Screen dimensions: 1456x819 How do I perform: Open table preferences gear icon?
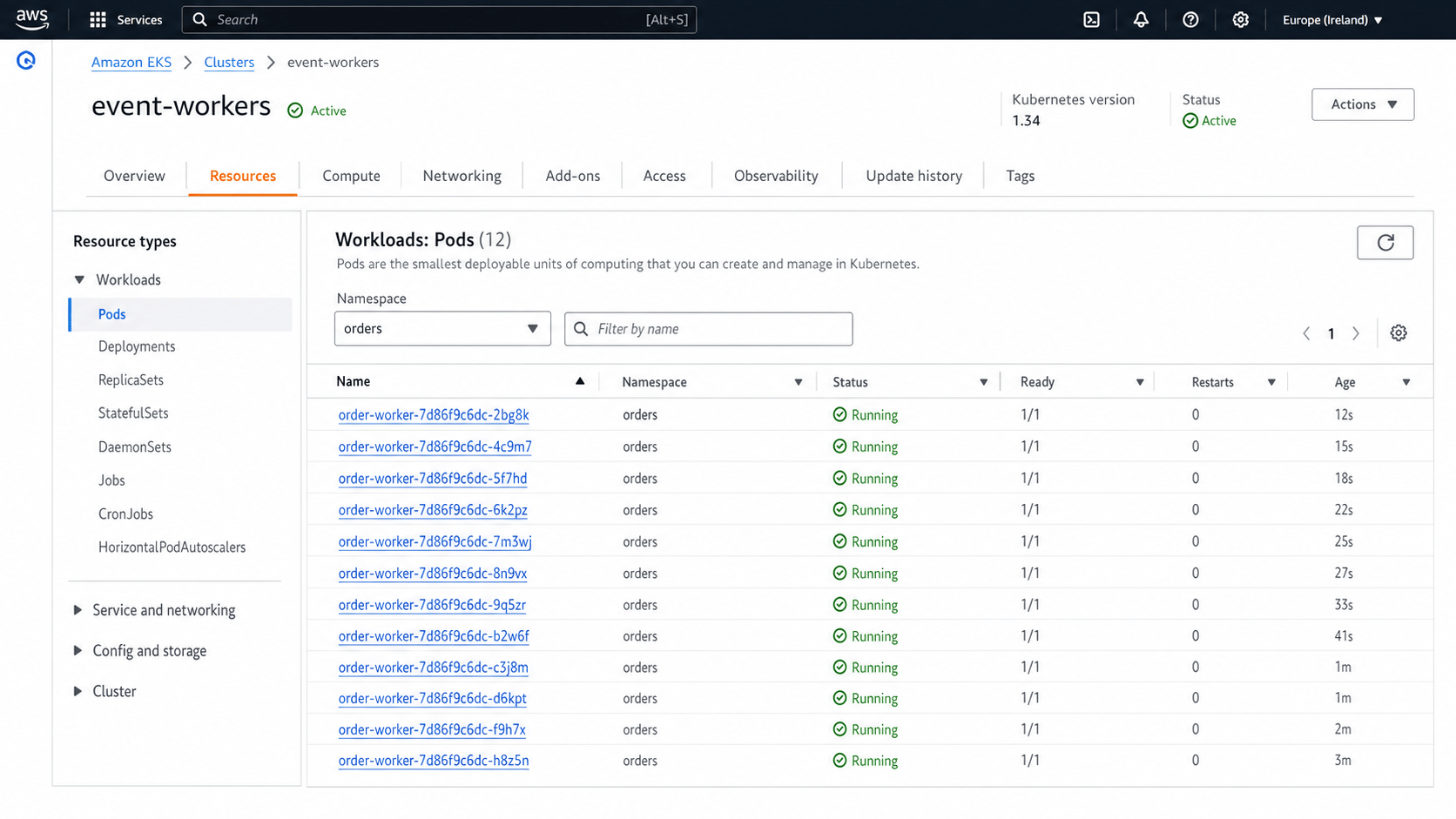[x=1399, y=333]
